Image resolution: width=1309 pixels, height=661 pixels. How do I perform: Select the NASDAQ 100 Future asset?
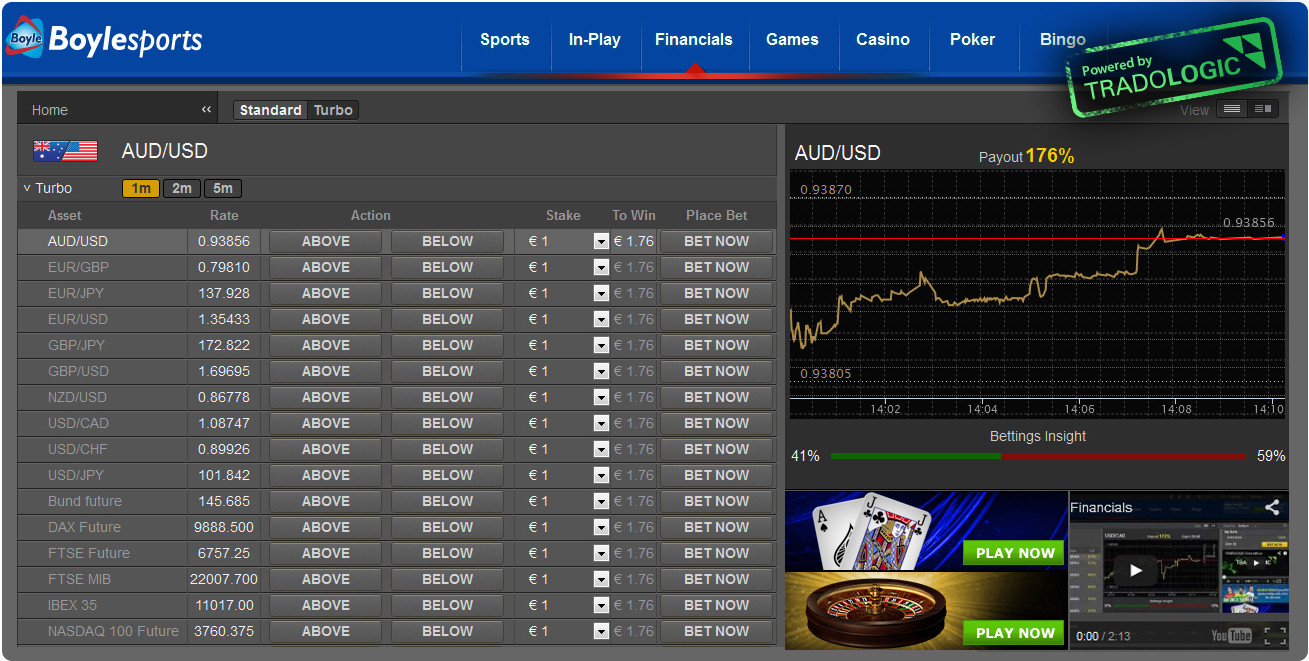click(x=113, y=631)
